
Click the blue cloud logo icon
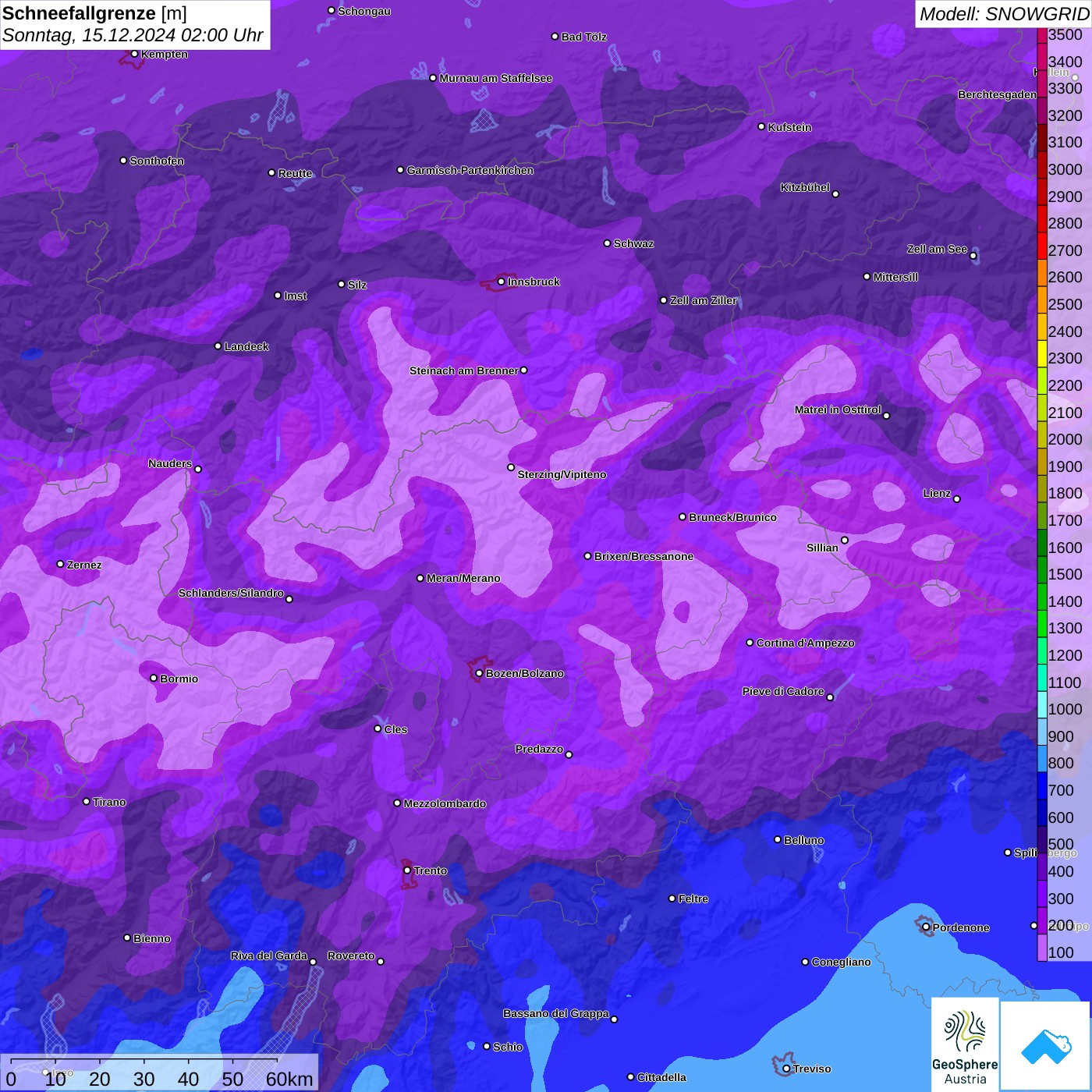coord(1045,1046)
